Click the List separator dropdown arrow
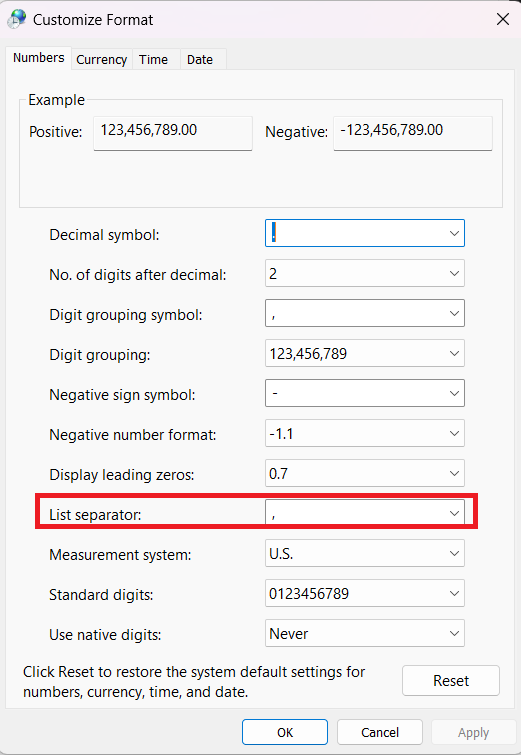 [x=454, y=513]
